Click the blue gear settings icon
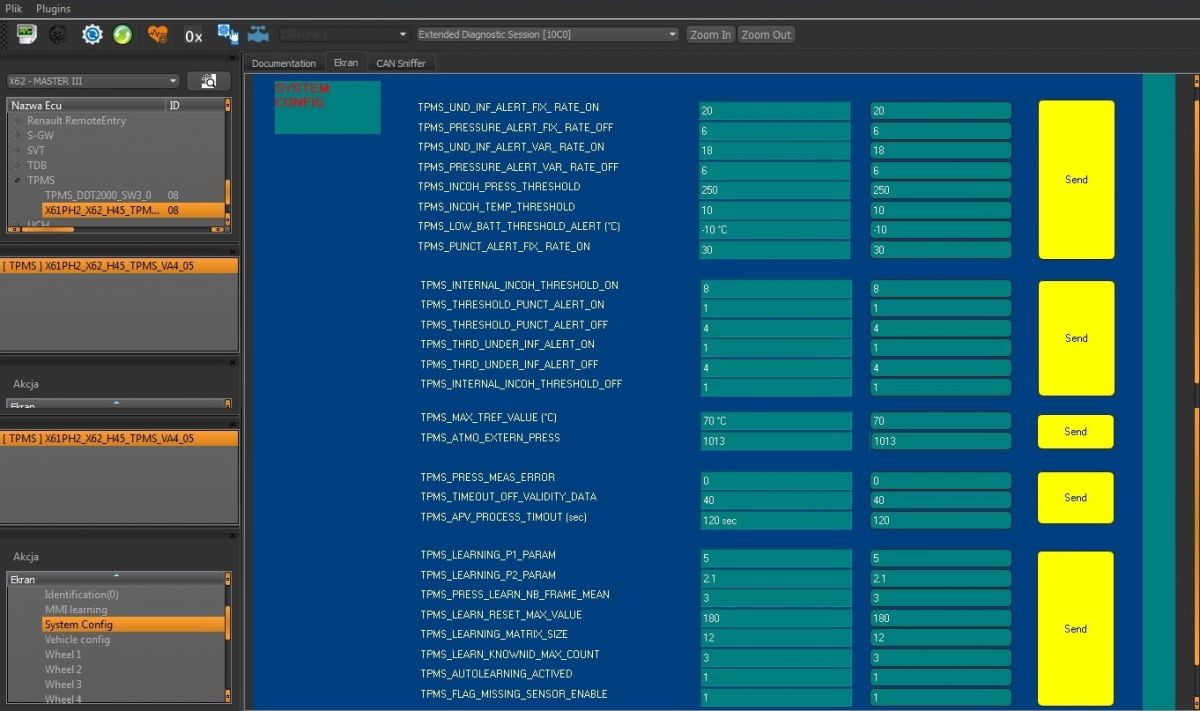Screen dimensions: 1200x711 tap(92, 35)
